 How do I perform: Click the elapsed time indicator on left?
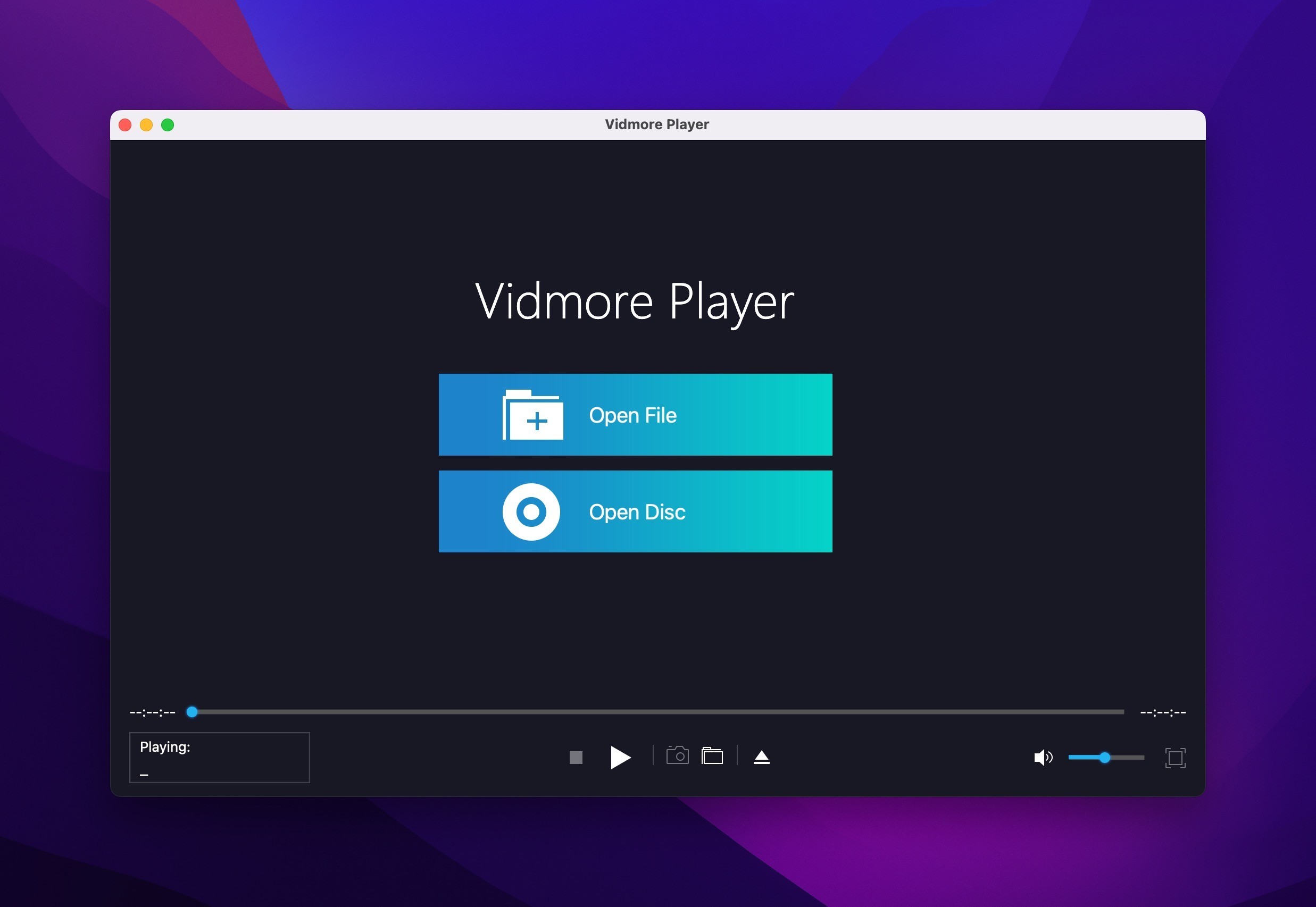click(152, 712)
